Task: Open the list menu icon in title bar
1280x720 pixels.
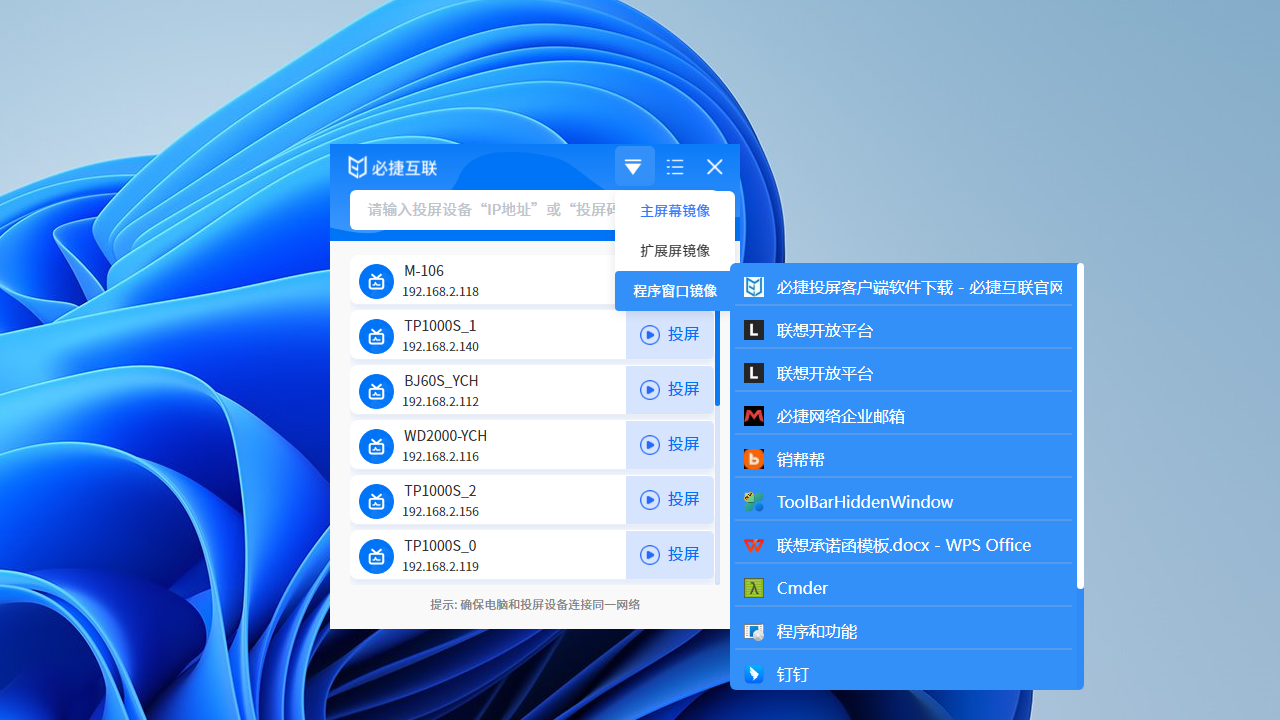Action: coord(675,167)
